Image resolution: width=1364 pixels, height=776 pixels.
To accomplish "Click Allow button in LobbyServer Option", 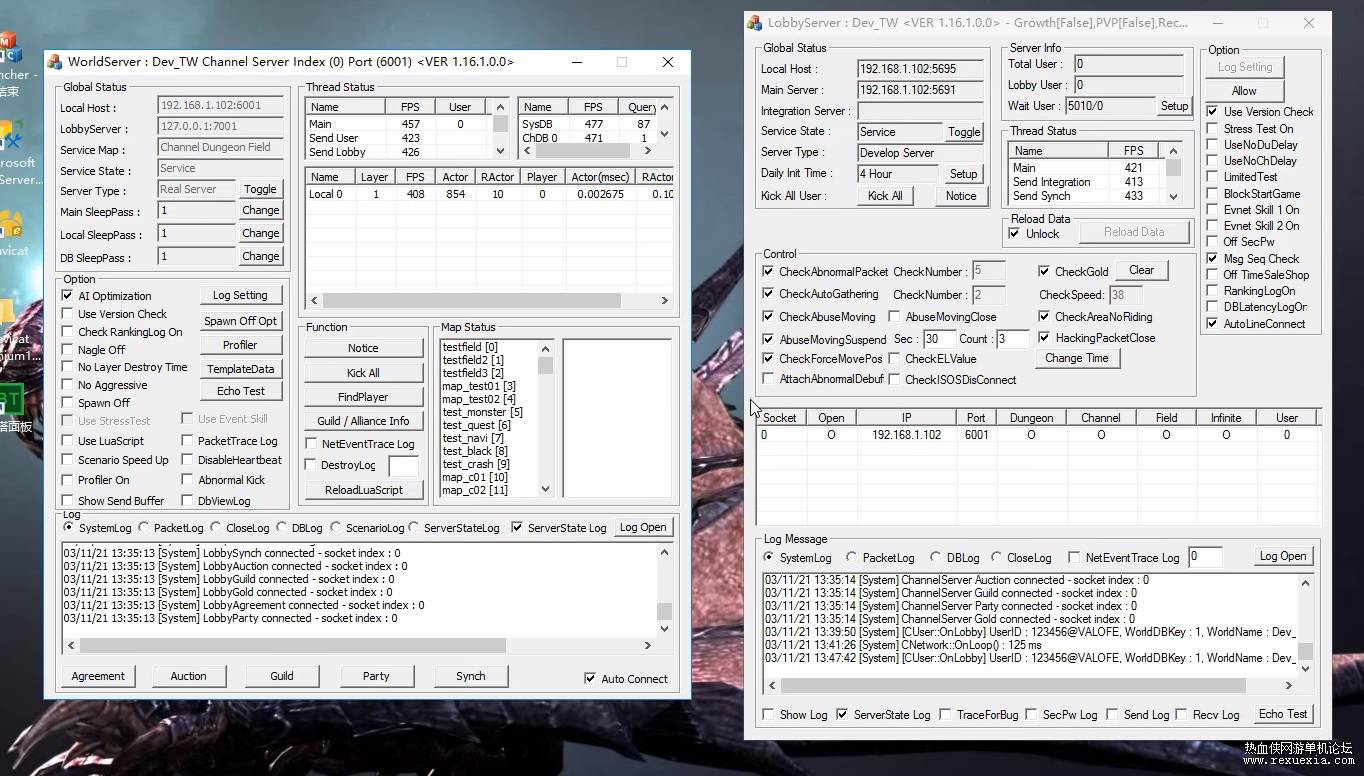I will point(1244,91).
